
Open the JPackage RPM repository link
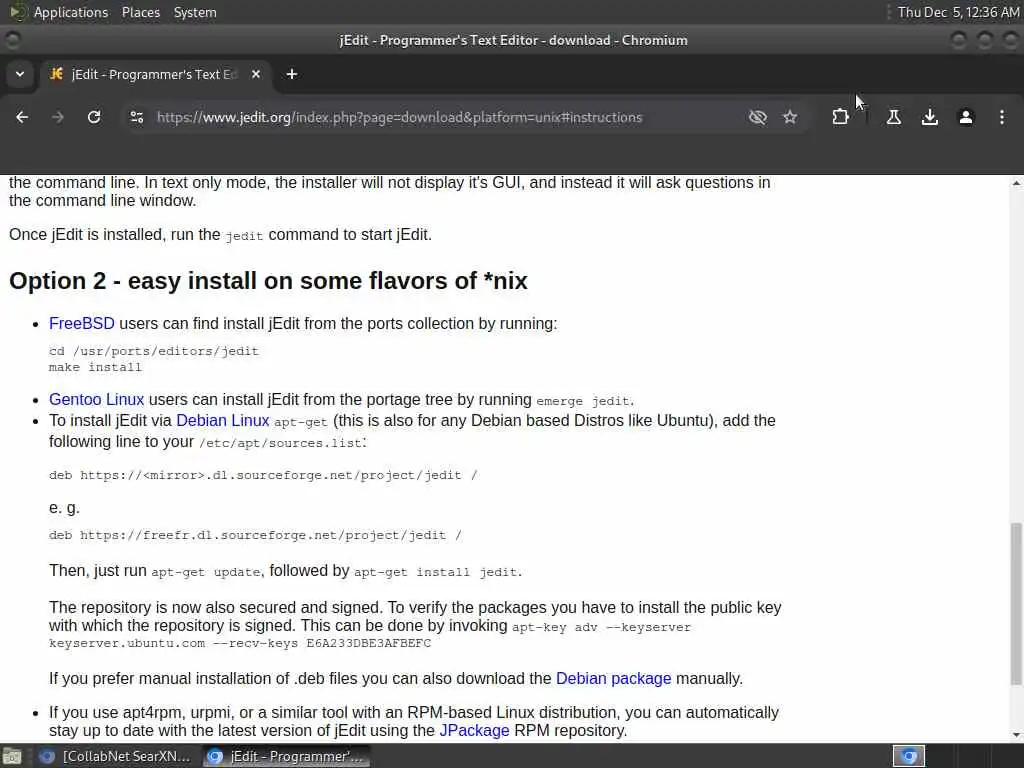coord(474,730)
